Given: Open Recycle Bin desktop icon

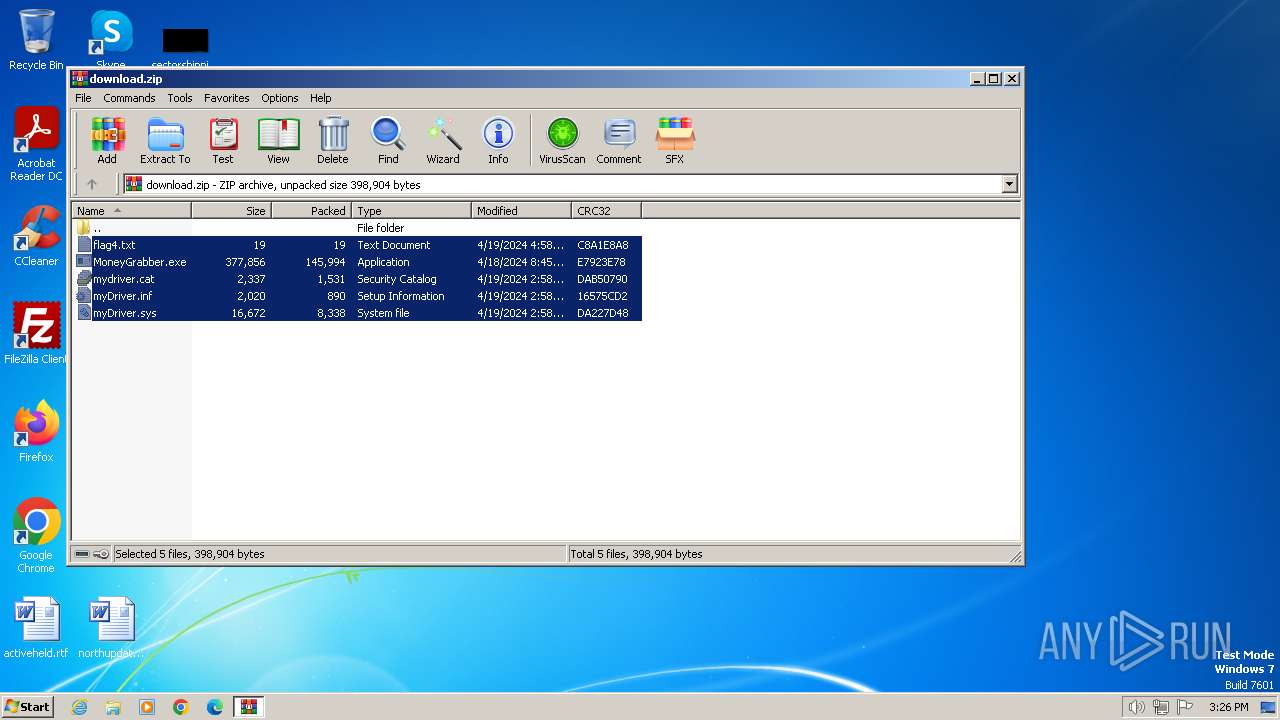Looking at the screenshot, I should (36, 40).
